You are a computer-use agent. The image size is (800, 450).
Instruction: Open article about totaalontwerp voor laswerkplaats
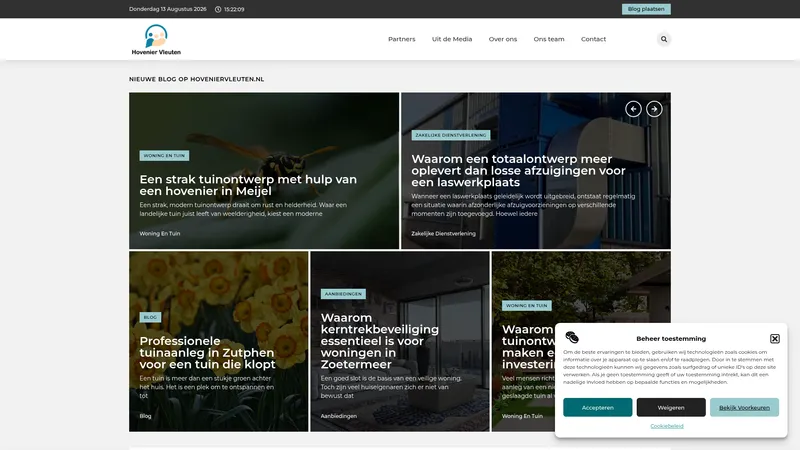point(518,171)
